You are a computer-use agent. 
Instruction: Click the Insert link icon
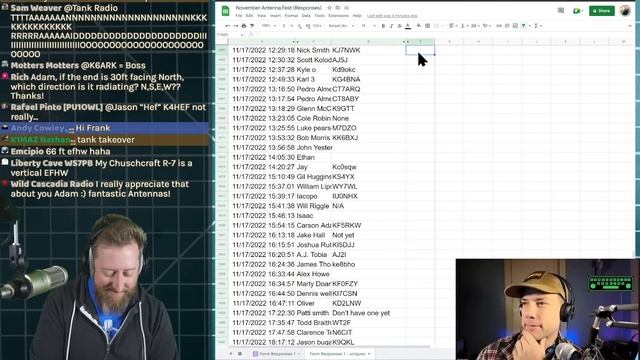(499, 26)
